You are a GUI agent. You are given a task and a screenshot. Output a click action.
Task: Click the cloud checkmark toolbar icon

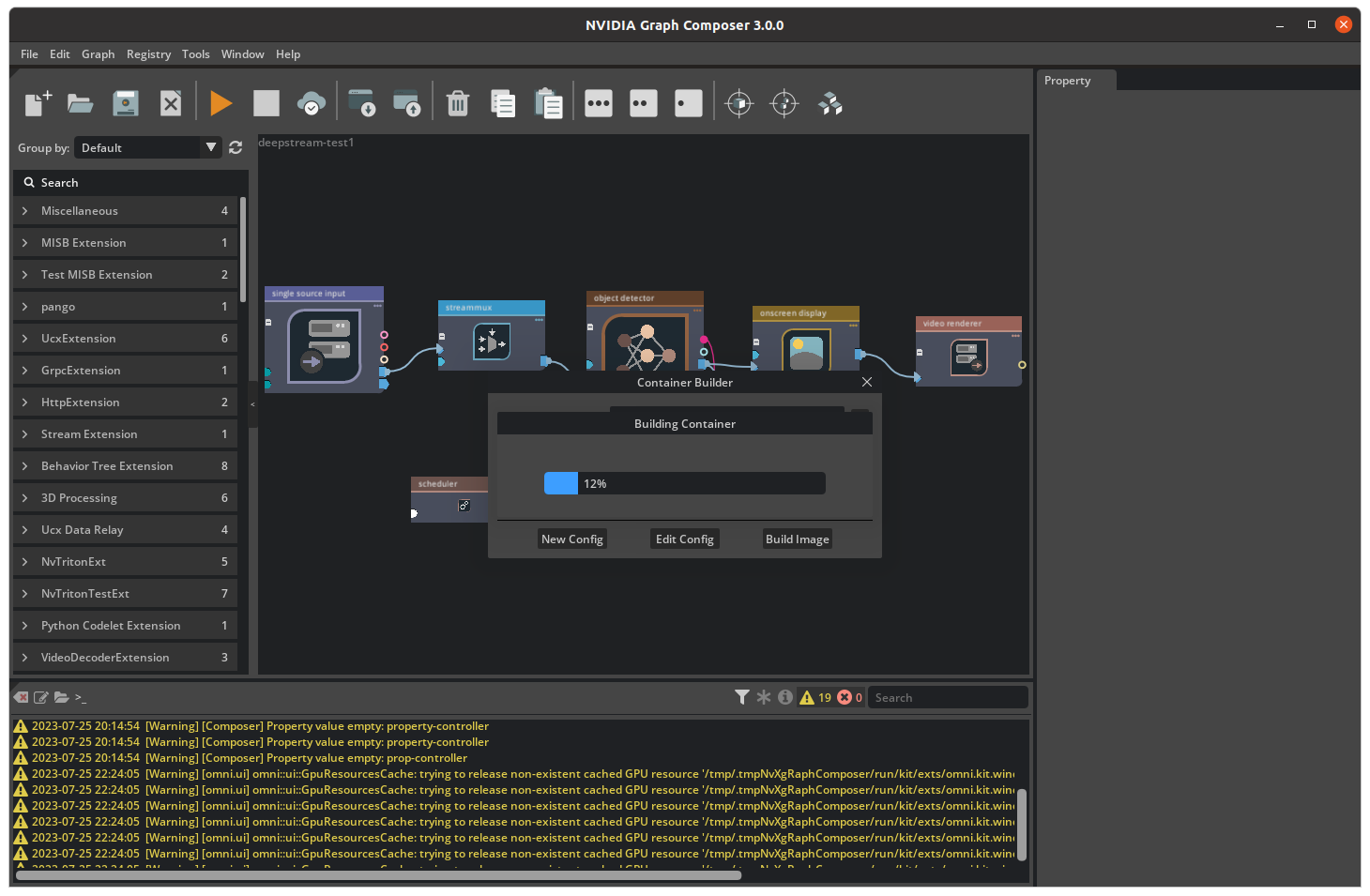(312, 103)
